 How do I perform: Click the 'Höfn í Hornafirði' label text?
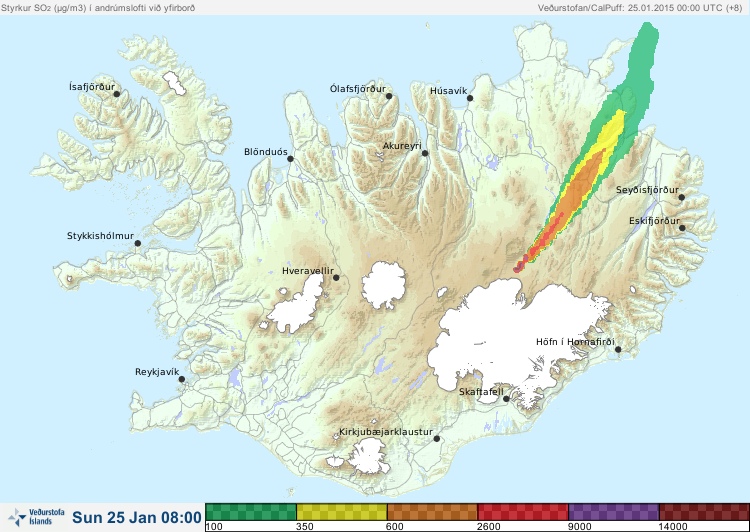575,342
